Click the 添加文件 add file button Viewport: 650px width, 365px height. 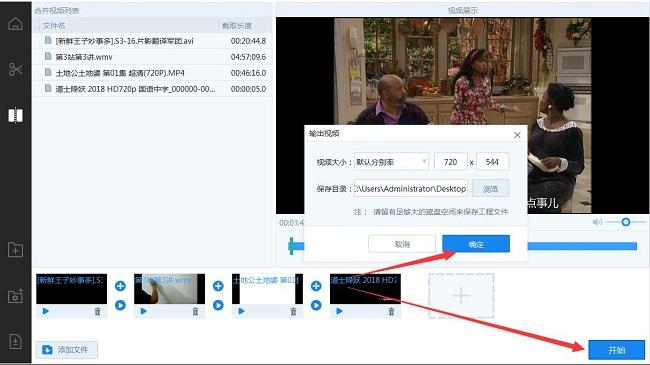(67, 350)
